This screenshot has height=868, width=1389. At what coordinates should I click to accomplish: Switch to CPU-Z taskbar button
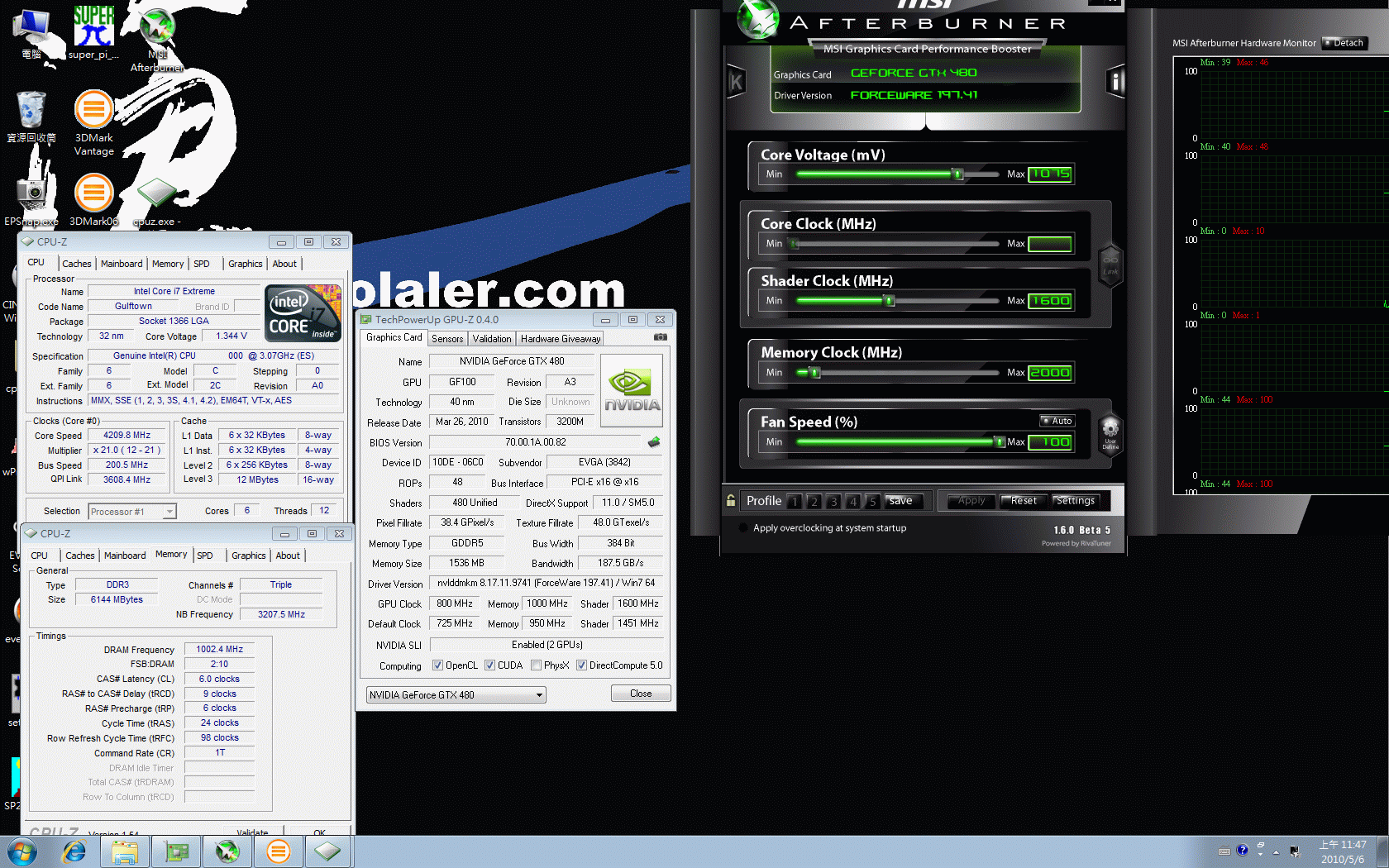click(x=328, y=851)
